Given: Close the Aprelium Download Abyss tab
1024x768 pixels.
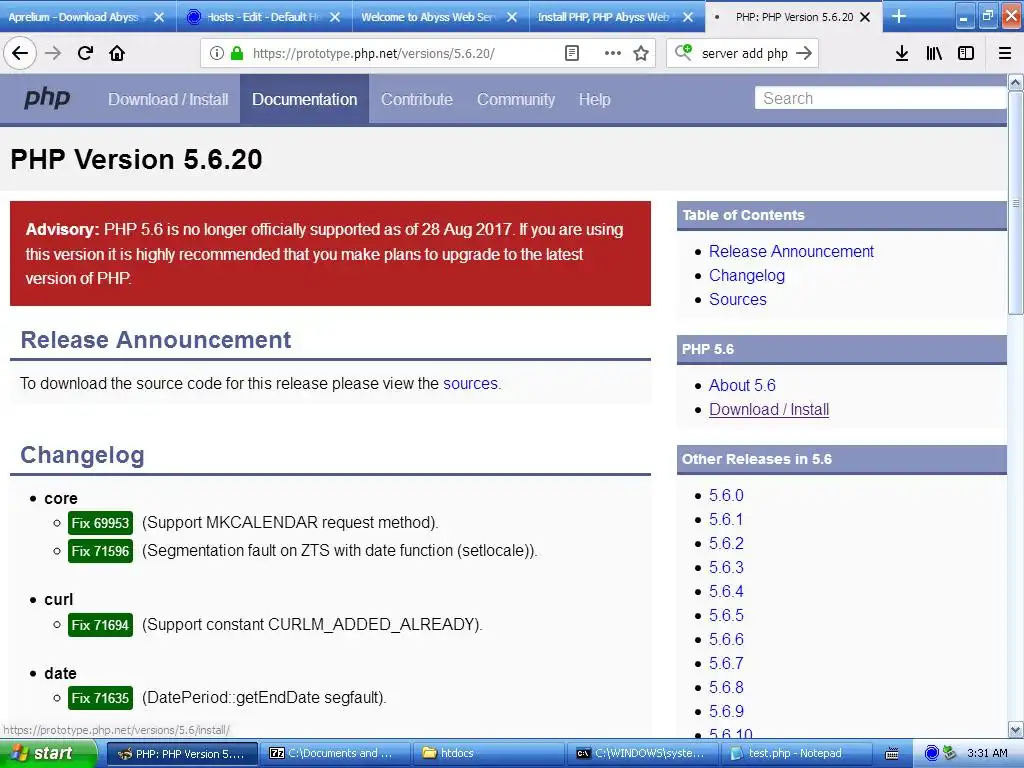Looking at the screenshot, I should [159, 17].
